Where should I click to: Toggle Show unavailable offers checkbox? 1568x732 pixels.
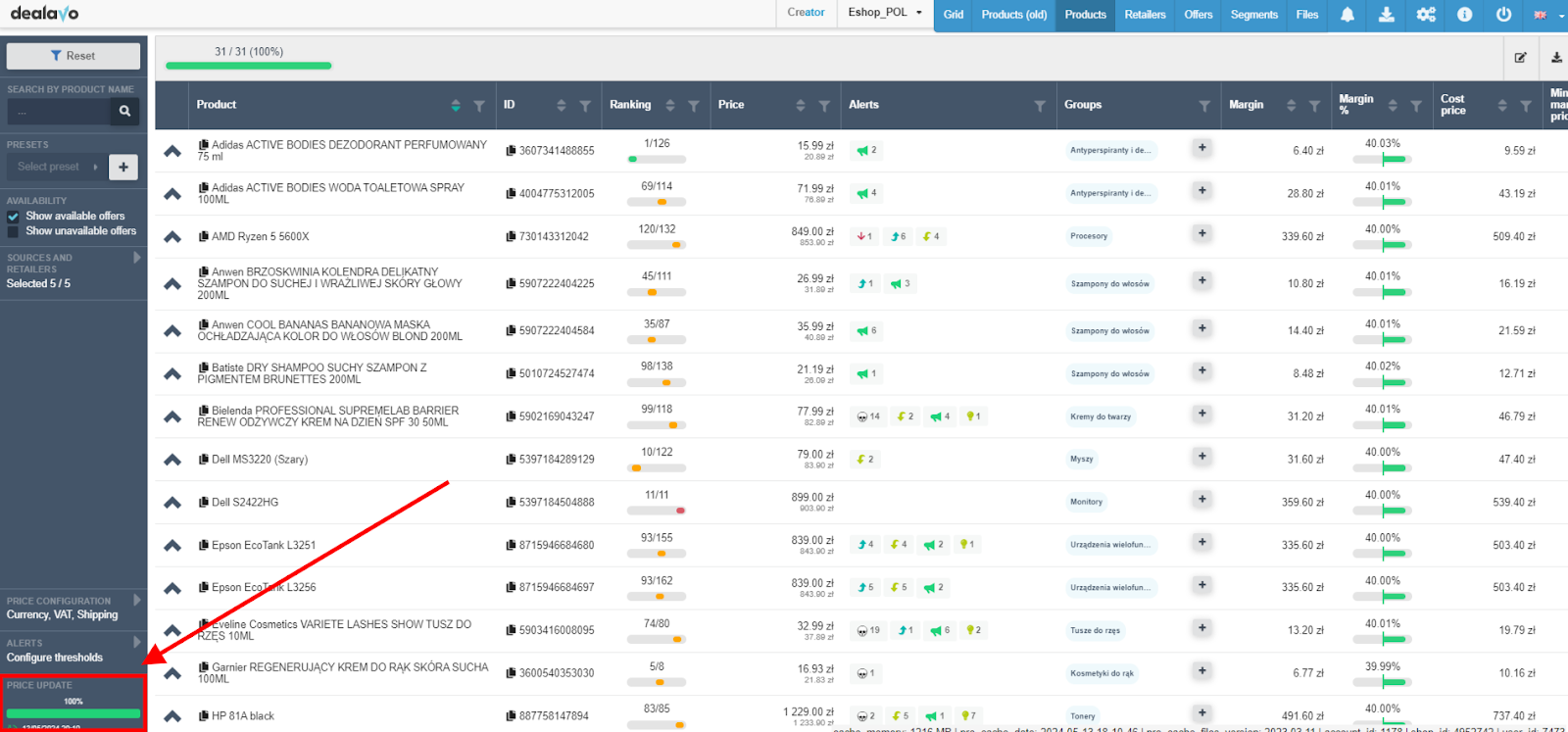(x=13, y=231)
